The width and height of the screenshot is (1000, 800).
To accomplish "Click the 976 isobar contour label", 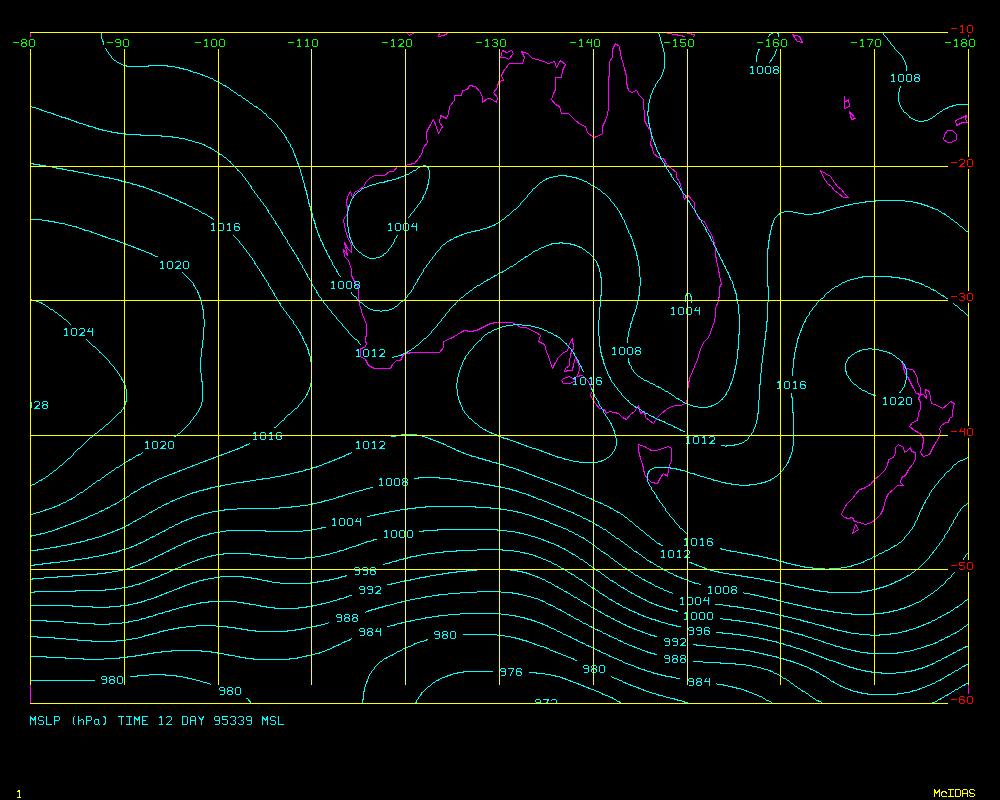I will [x=511, y=672].
